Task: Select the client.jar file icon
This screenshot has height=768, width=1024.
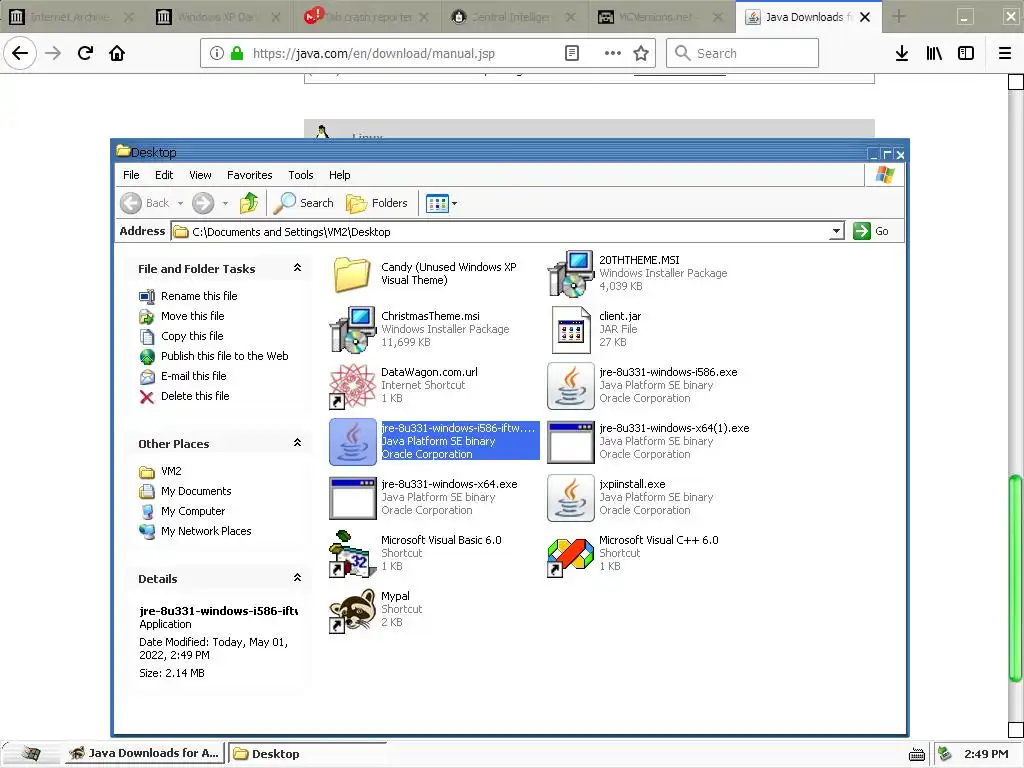Action: [x=570, y=330]
